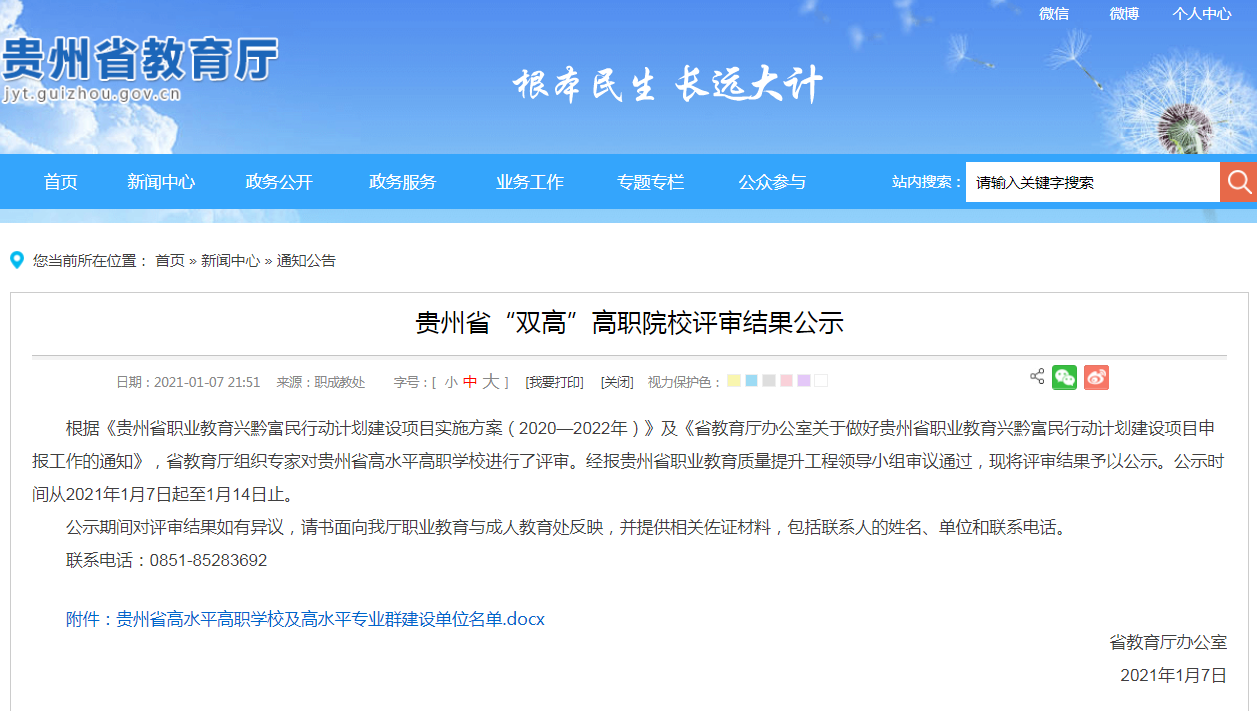Viewport: 1257px width, 711px height.
Task: Open the 公众参与 navigation menu
Action: (x=771, y=181)
